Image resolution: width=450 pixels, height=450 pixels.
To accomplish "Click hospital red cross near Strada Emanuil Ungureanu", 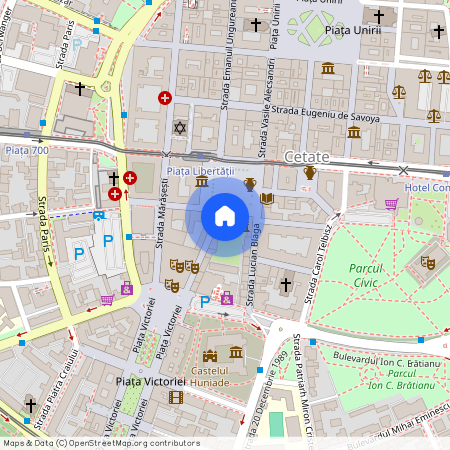I will tap(165, 98).
